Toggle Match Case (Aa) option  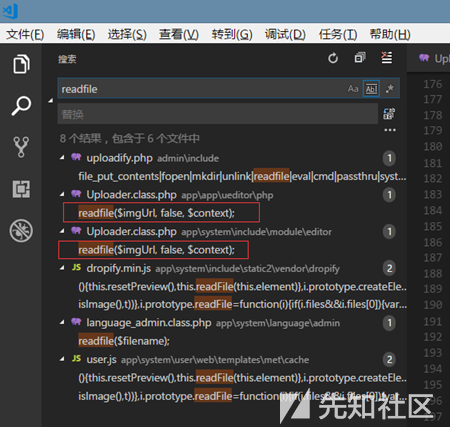353,89
